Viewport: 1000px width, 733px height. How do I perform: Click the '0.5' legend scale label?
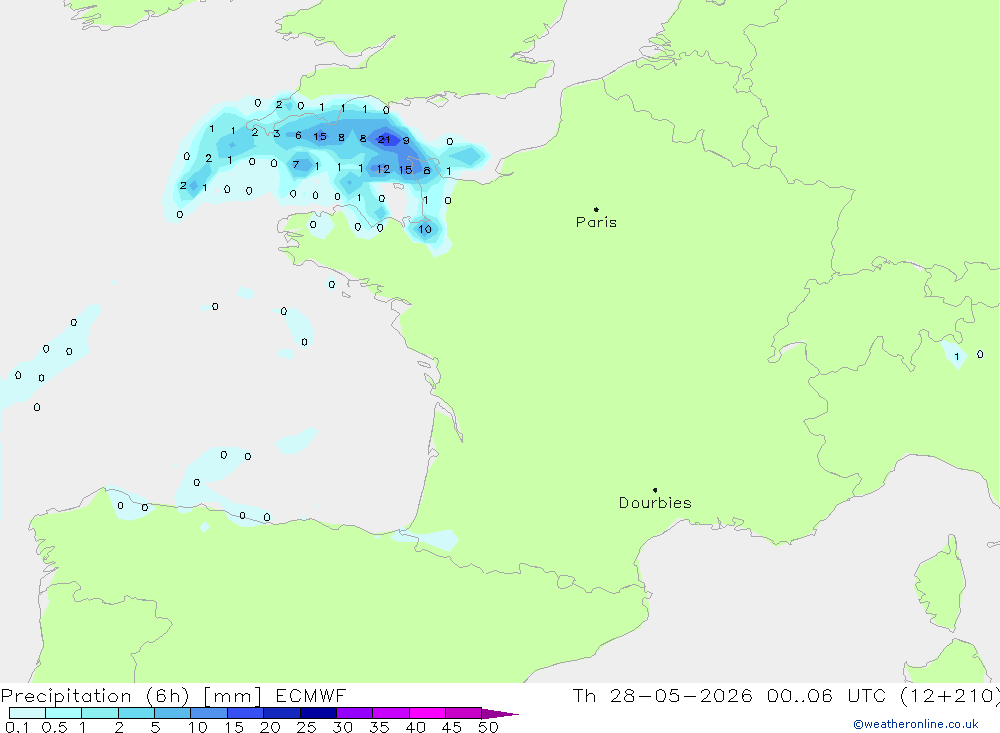54,727
